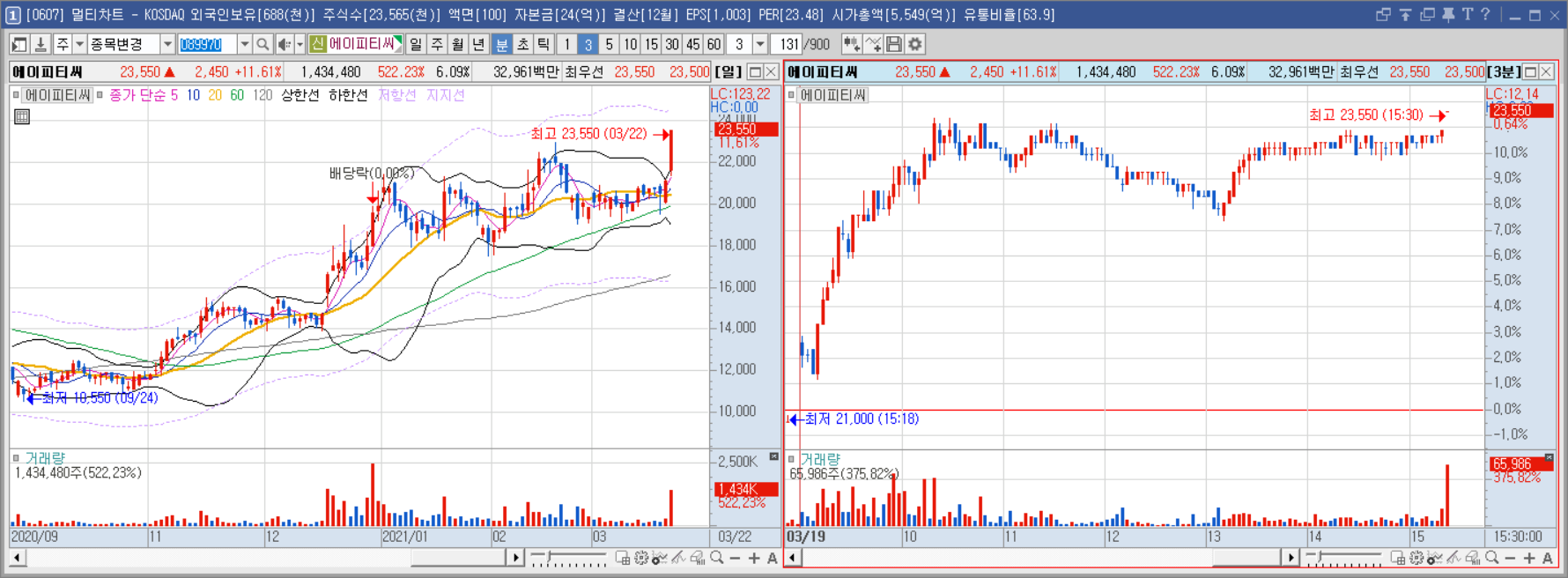Open the interval value 3 dropdown arrow

[760, 44]
